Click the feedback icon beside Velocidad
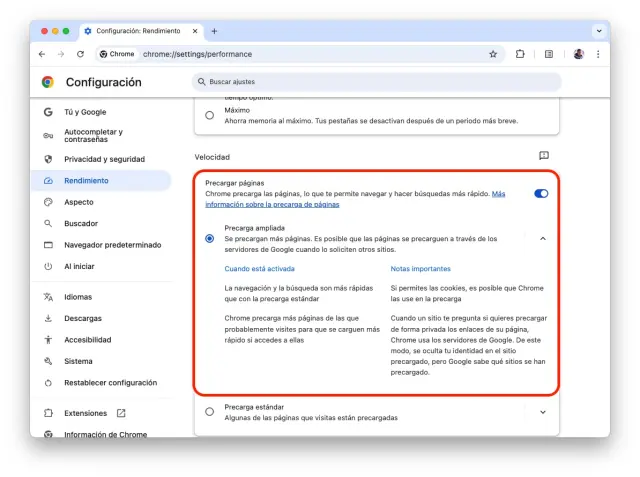Image resolution: width=640 pixels, height=477 pixels. [544, 156]
